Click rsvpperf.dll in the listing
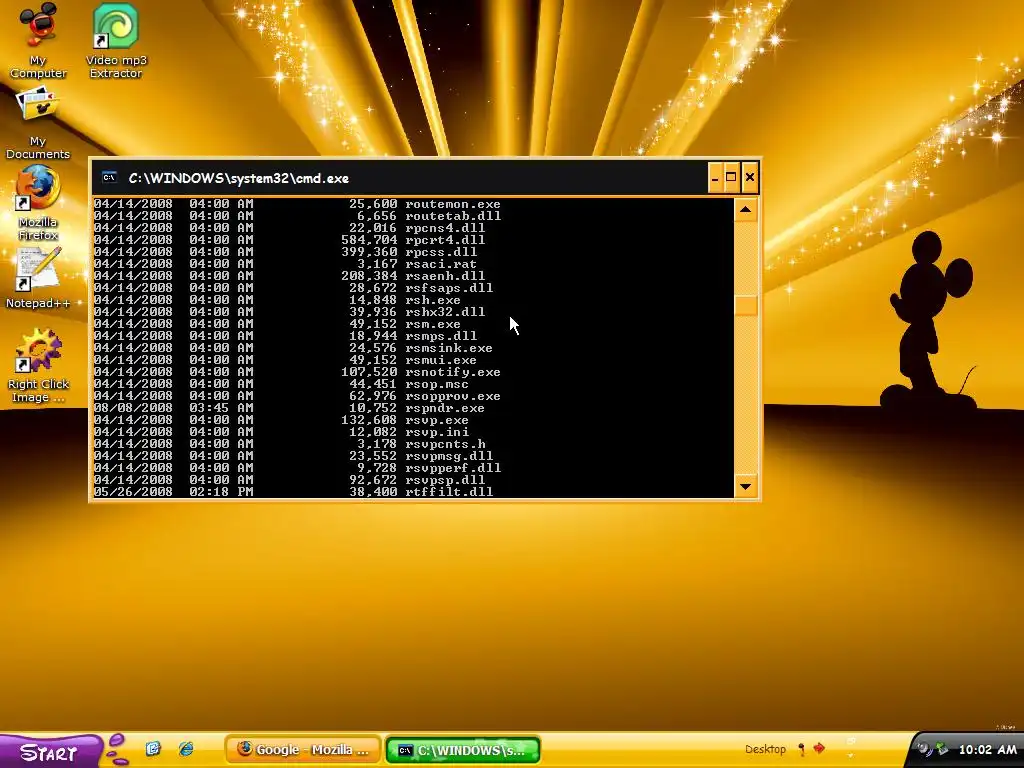Screen dimensions: 1024x768 pos(453,468)
